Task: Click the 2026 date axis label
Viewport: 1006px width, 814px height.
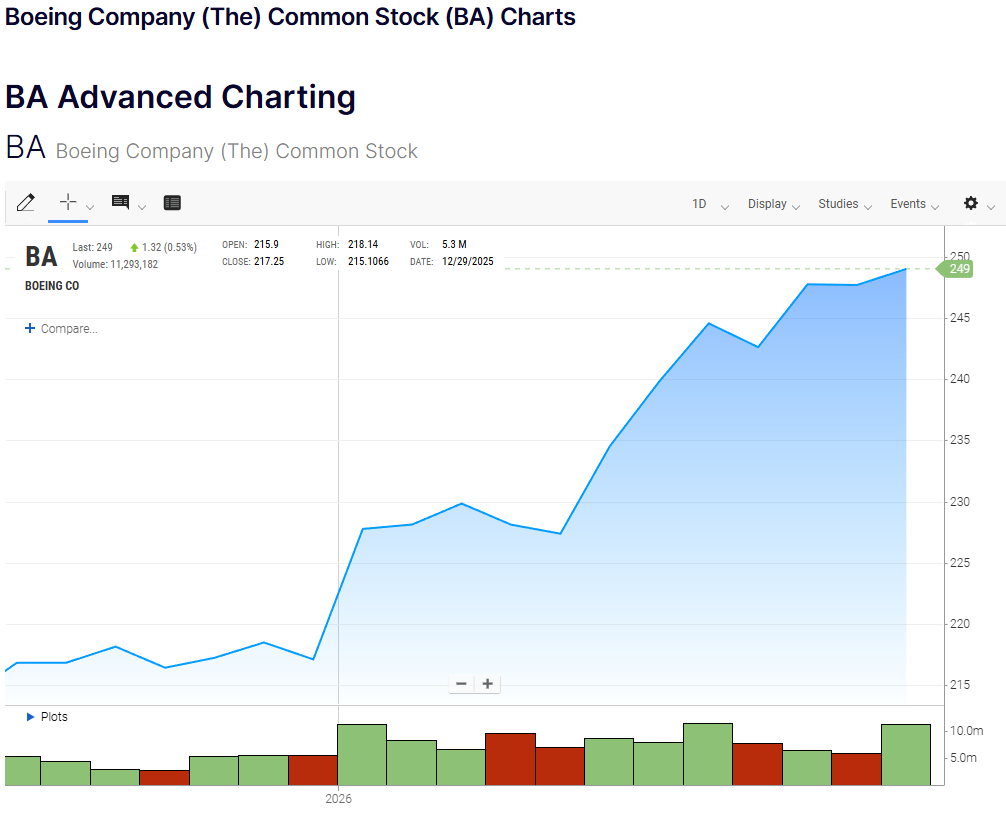Action: click(339, 799)
